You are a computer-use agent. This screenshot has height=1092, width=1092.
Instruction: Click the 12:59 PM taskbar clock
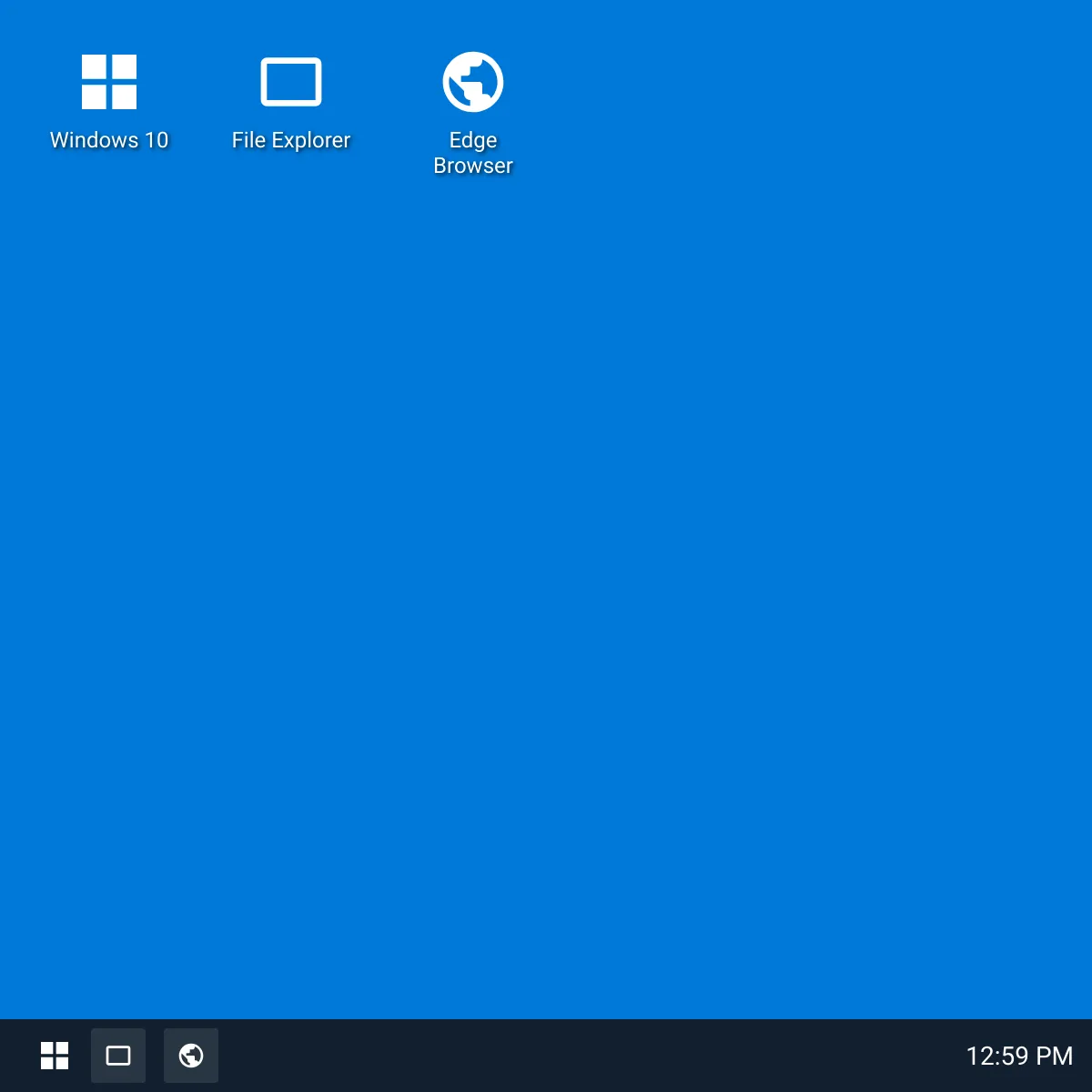[1019, 1056]
